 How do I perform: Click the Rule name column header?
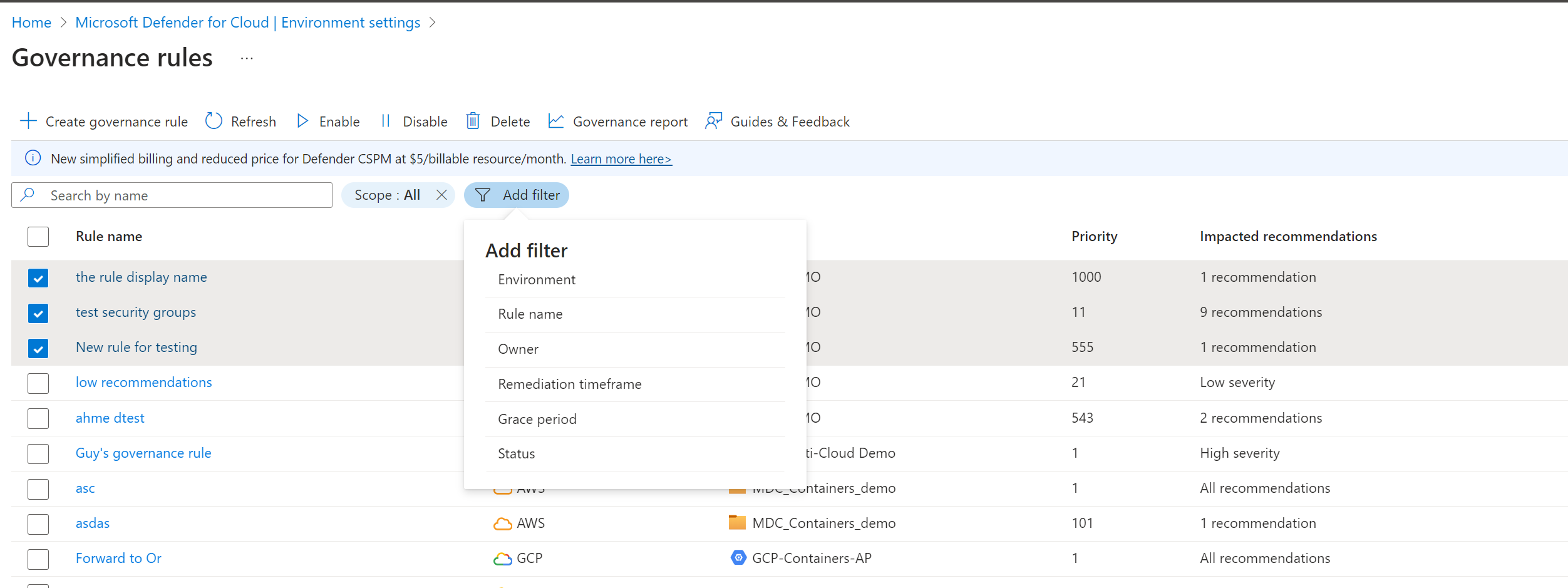click(109, 236)
